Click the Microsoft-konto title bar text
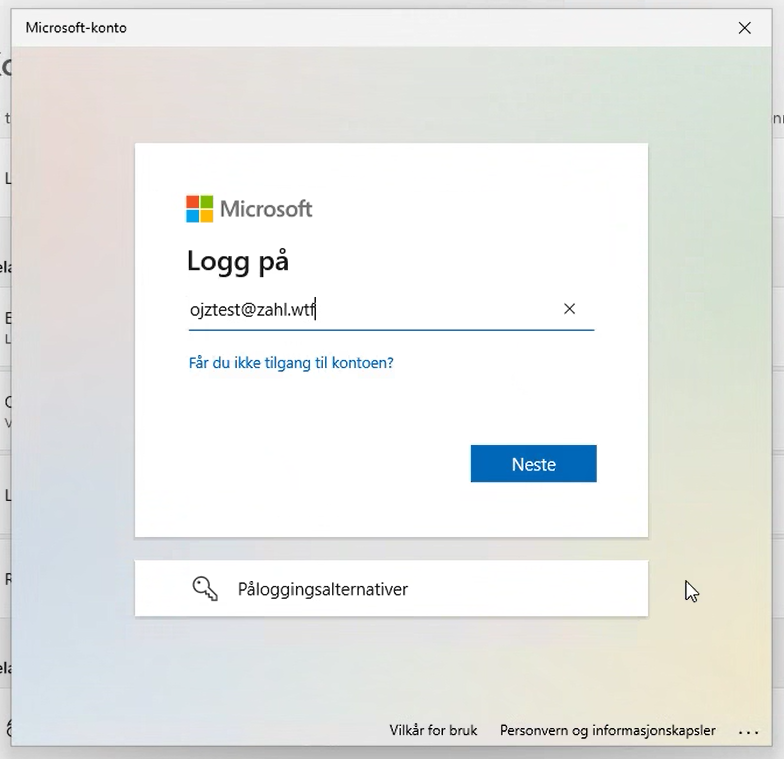Image resolution: width=784 pixels, height=759 pixels. pos(76,28)
